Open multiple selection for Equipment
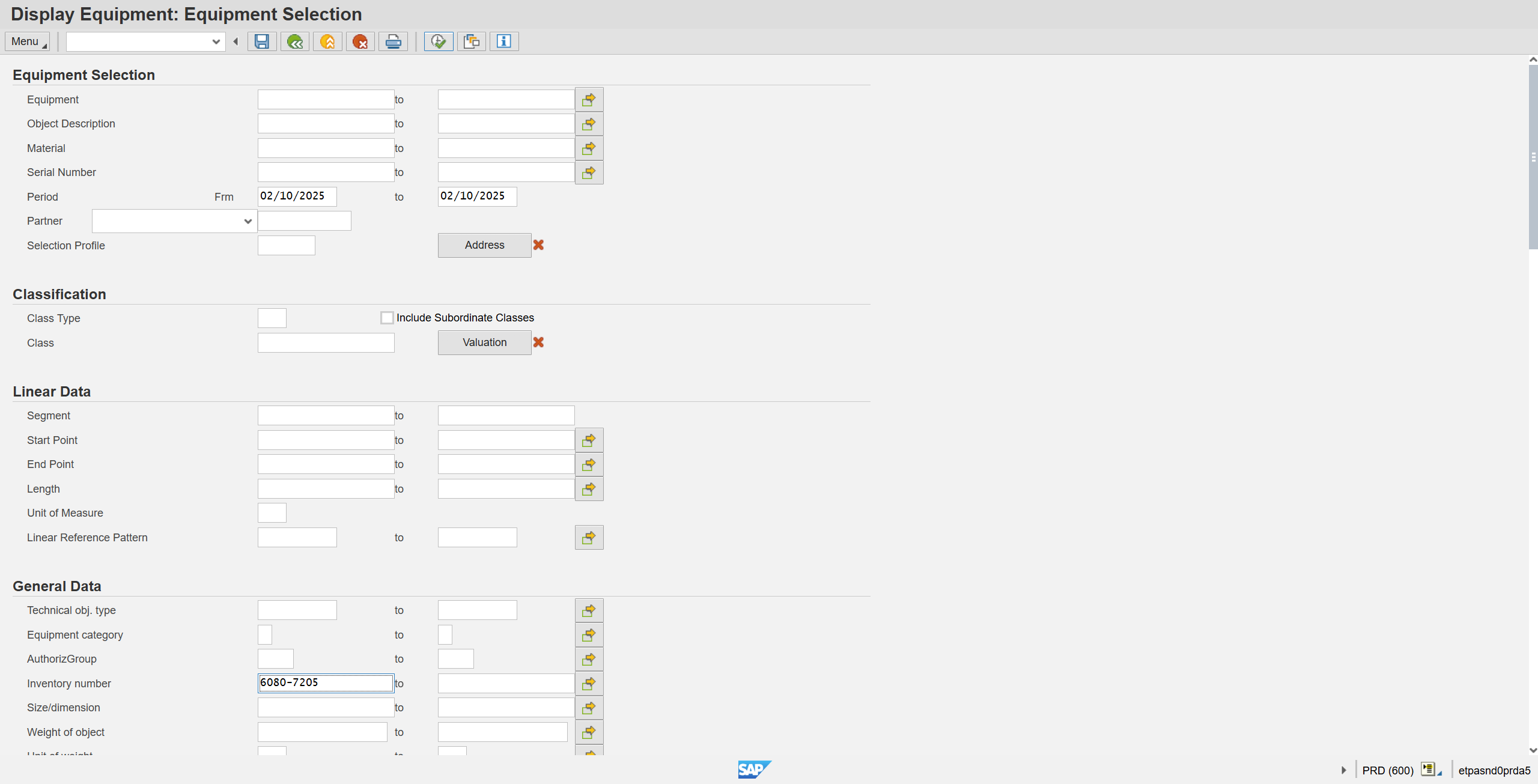 click(589, 100)
